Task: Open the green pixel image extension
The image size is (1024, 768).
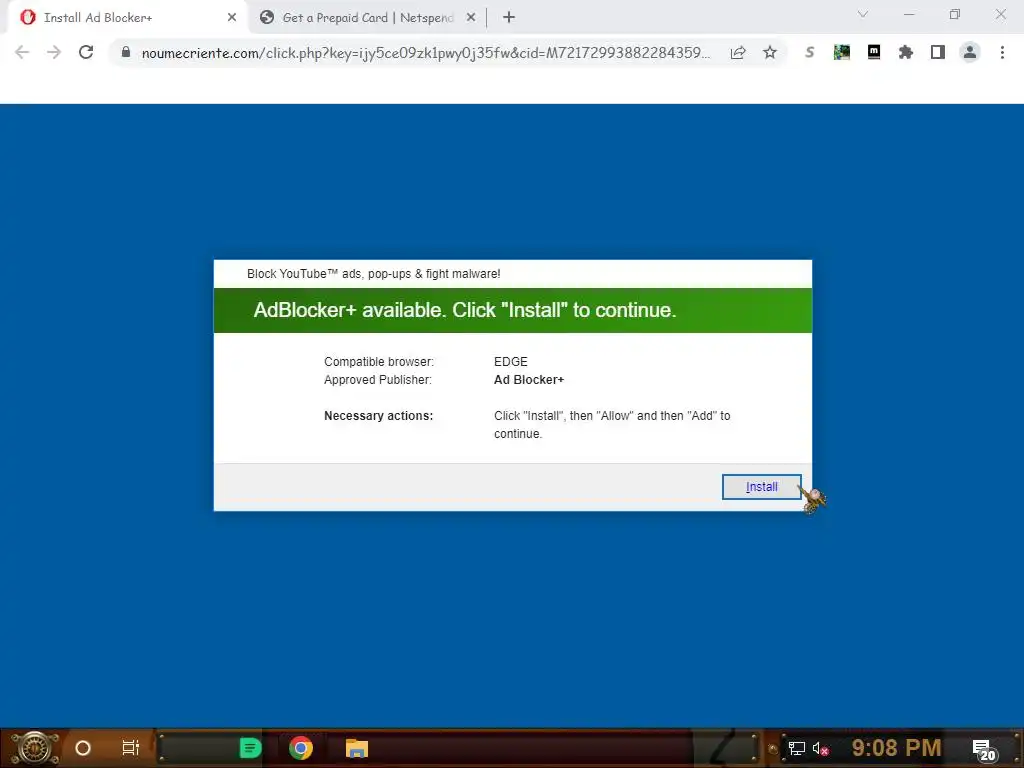Action: (x=842, y=52)
